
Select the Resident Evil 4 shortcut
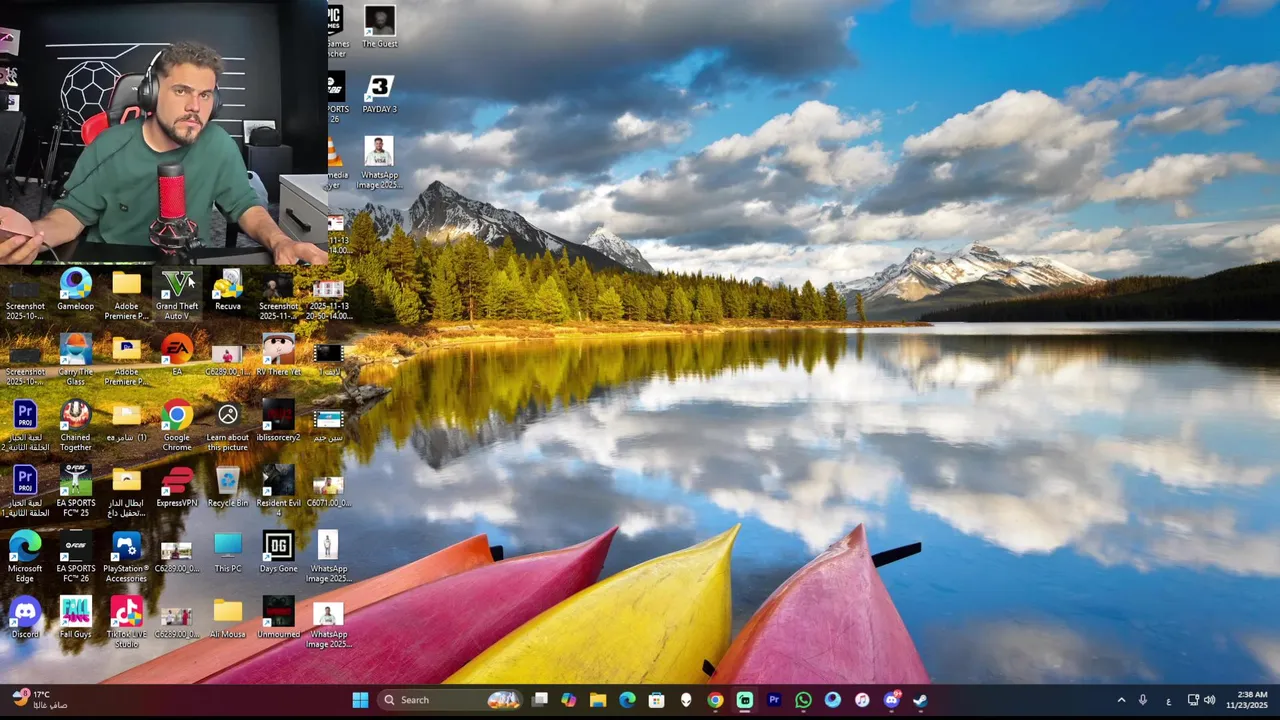278,491
